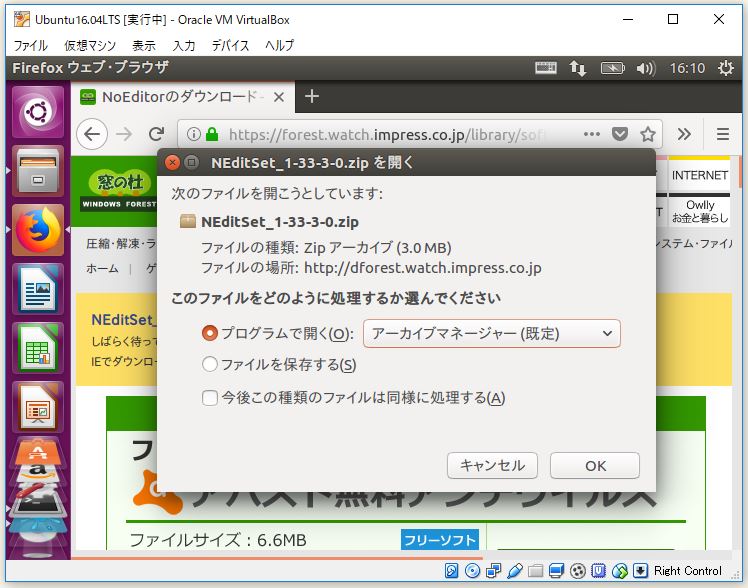Open VirtualBox デバイス menu

click(x=230, y=46)
